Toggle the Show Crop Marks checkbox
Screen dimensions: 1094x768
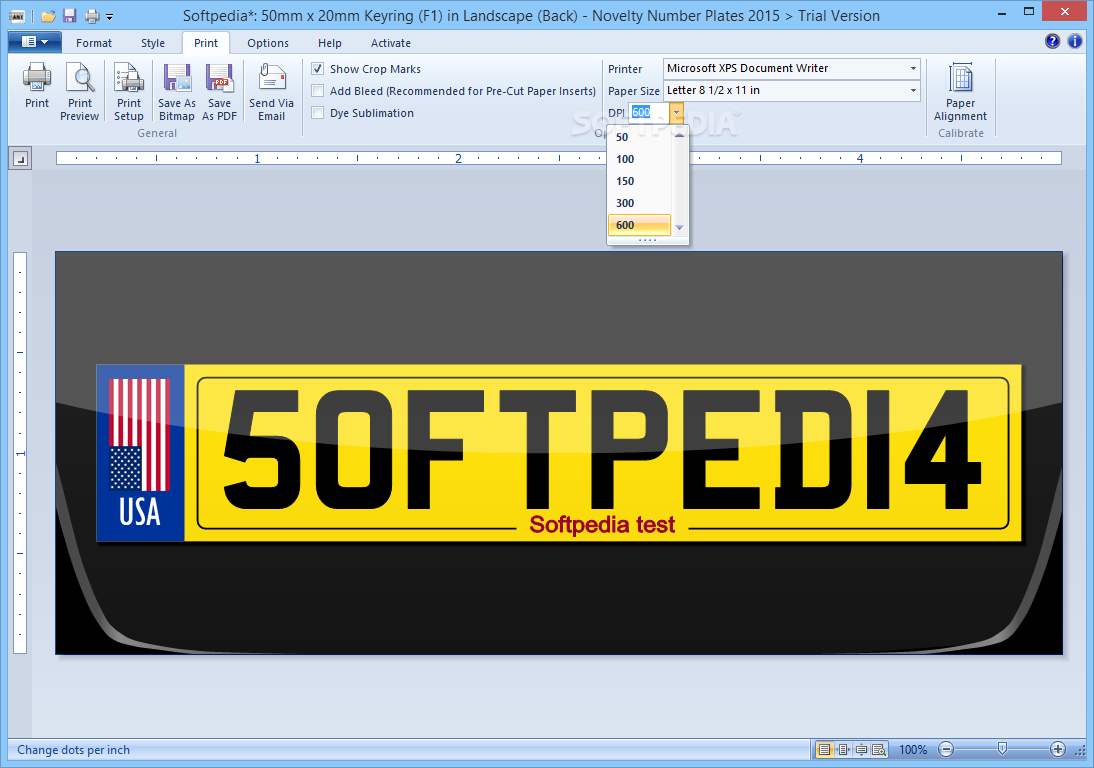317,68
